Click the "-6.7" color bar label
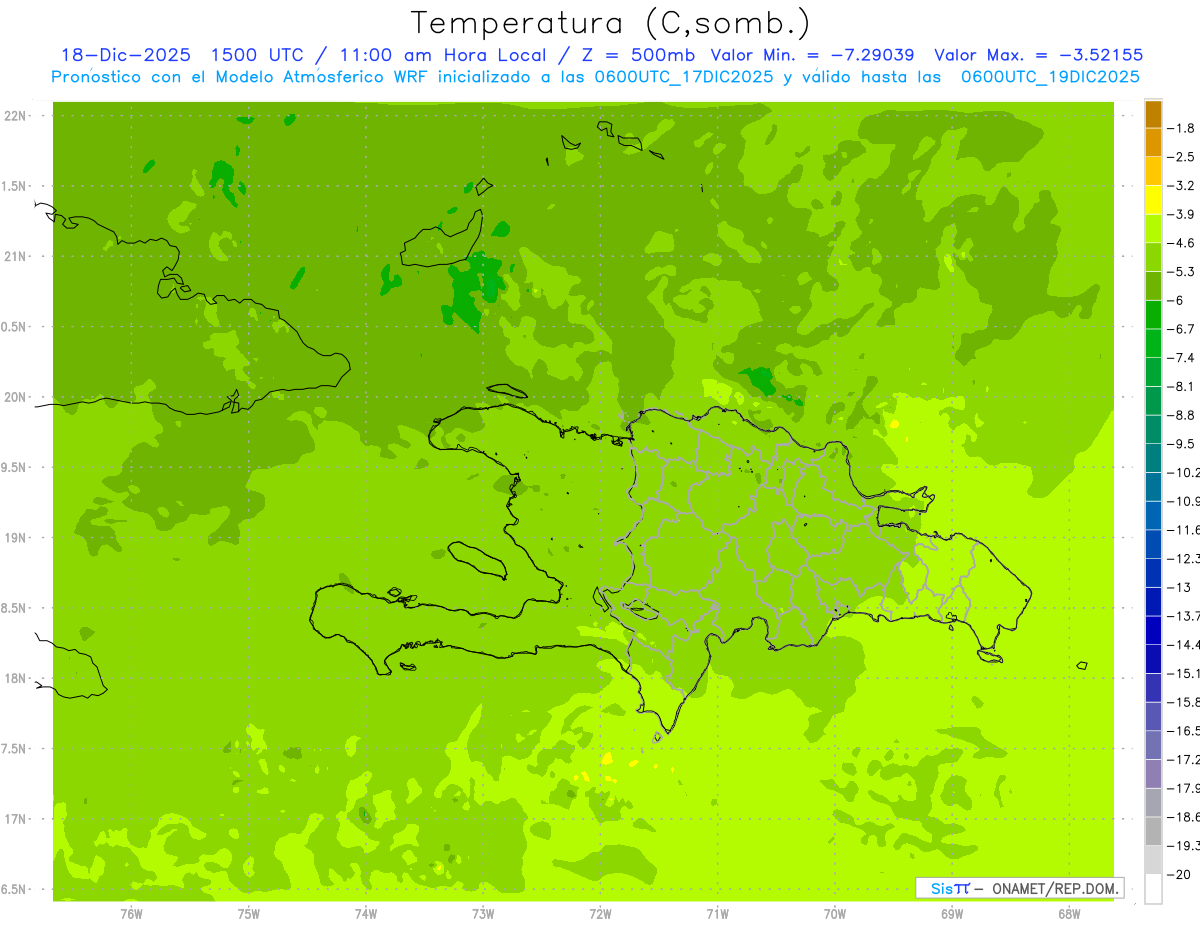 (1182, 329)
